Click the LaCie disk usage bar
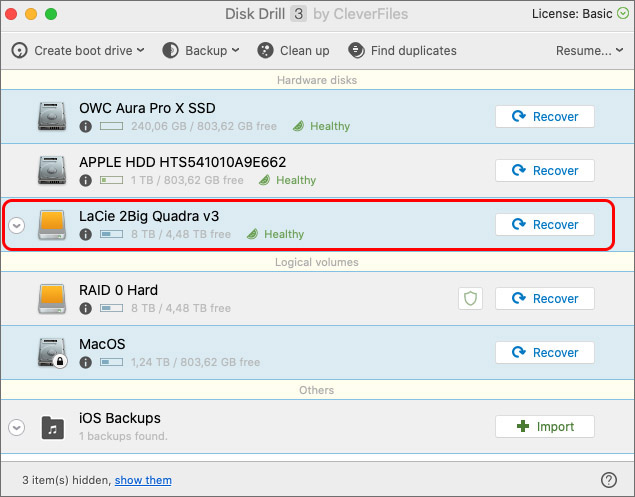The image size is (635, 497). 111,234
